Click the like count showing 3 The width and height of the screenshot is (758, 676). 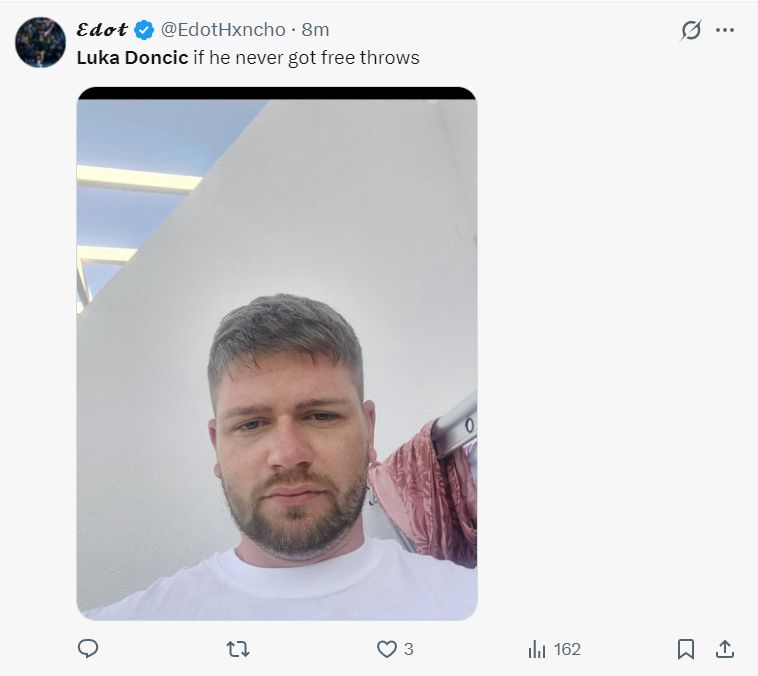(x=408, y=649)
